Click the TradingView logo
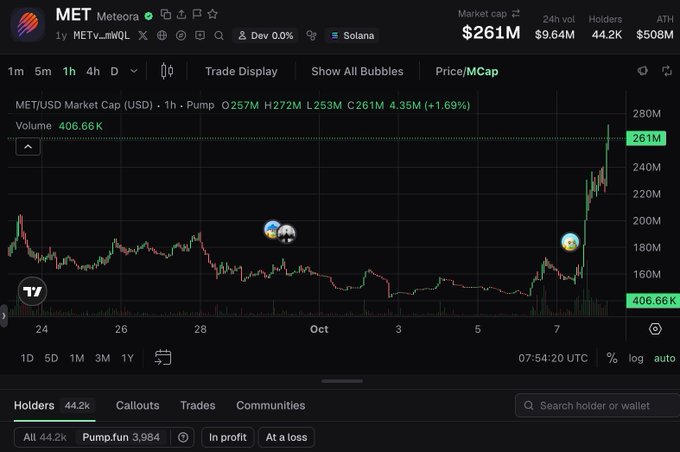Screen dimensions: 680x452 (32, 291)
